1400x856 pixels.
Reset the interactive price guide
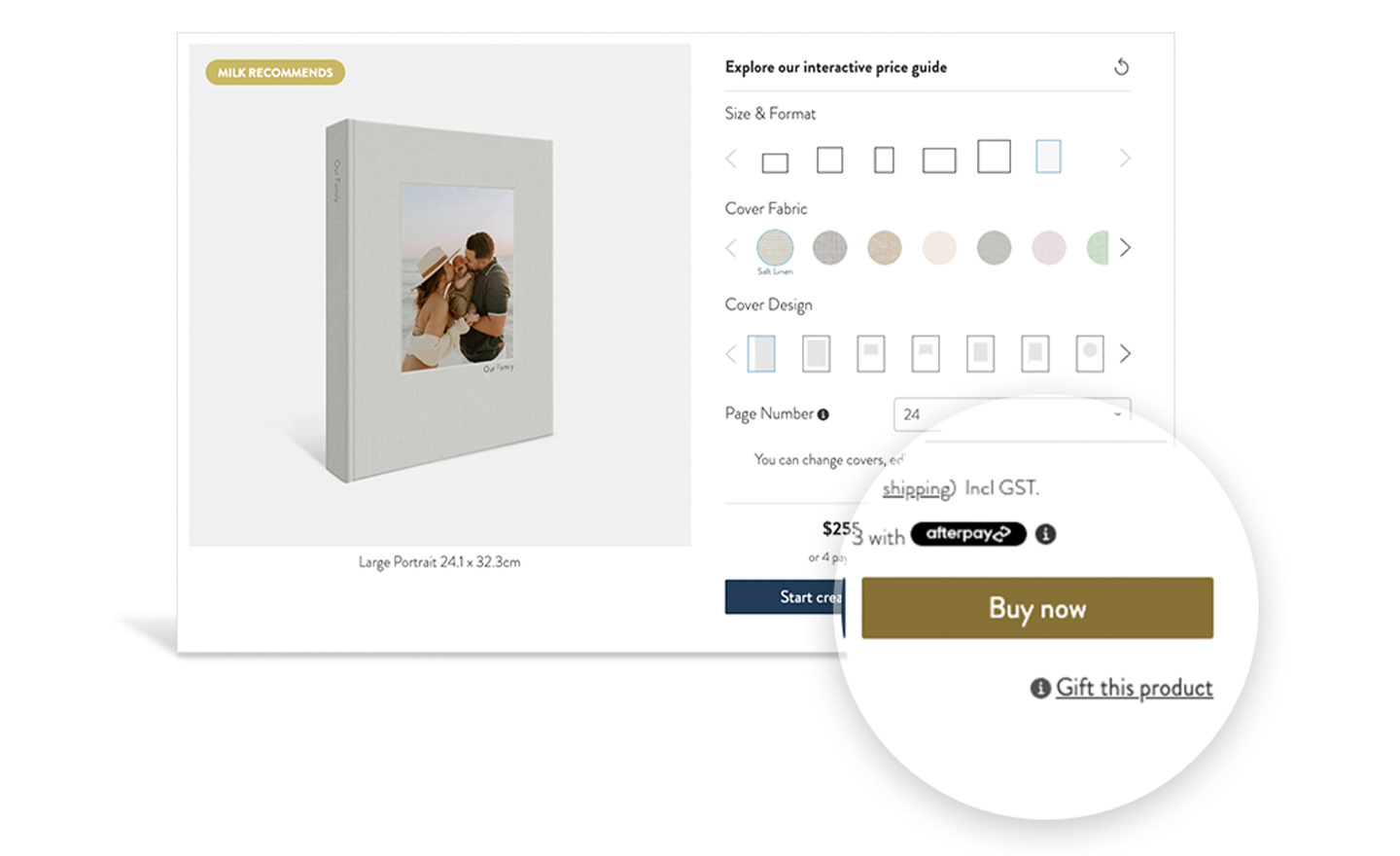tap(1121, 67)
